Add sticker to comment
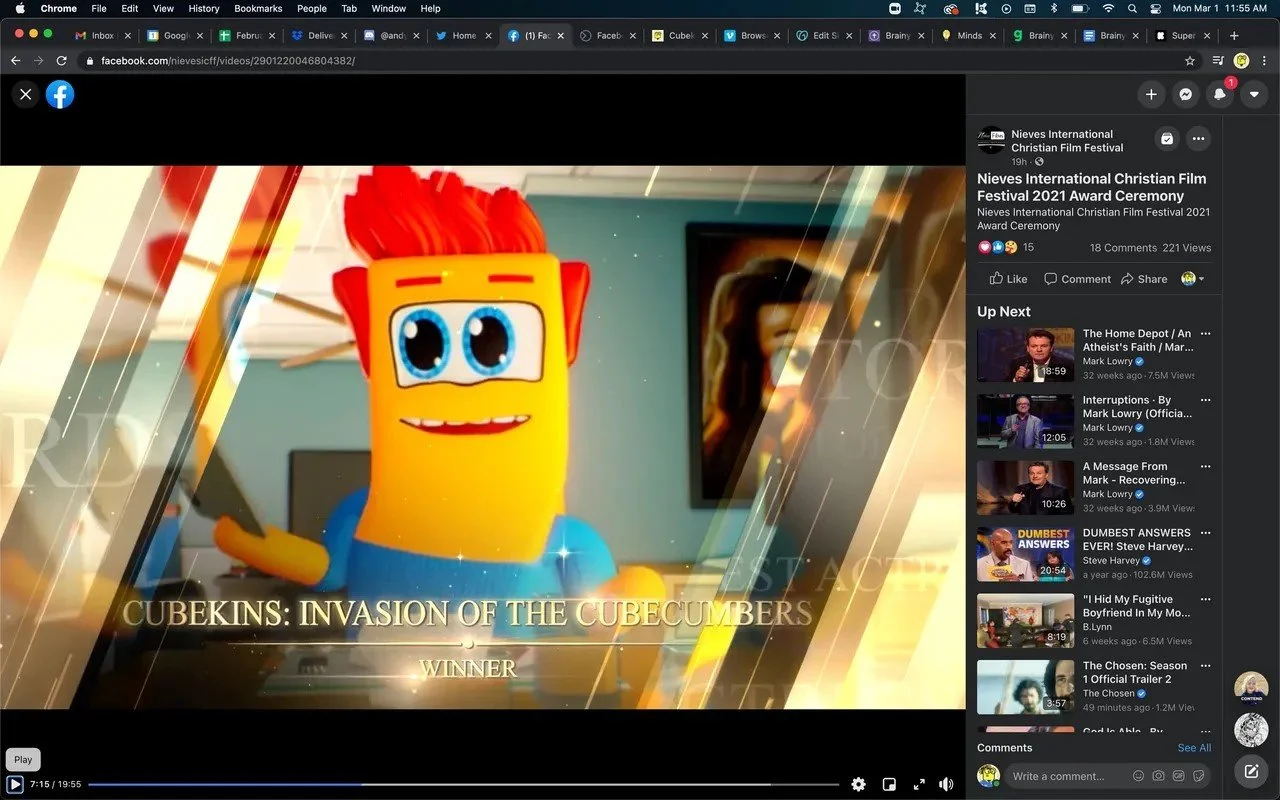The width and height of the screenshot is (1280, 800). 1198,776
